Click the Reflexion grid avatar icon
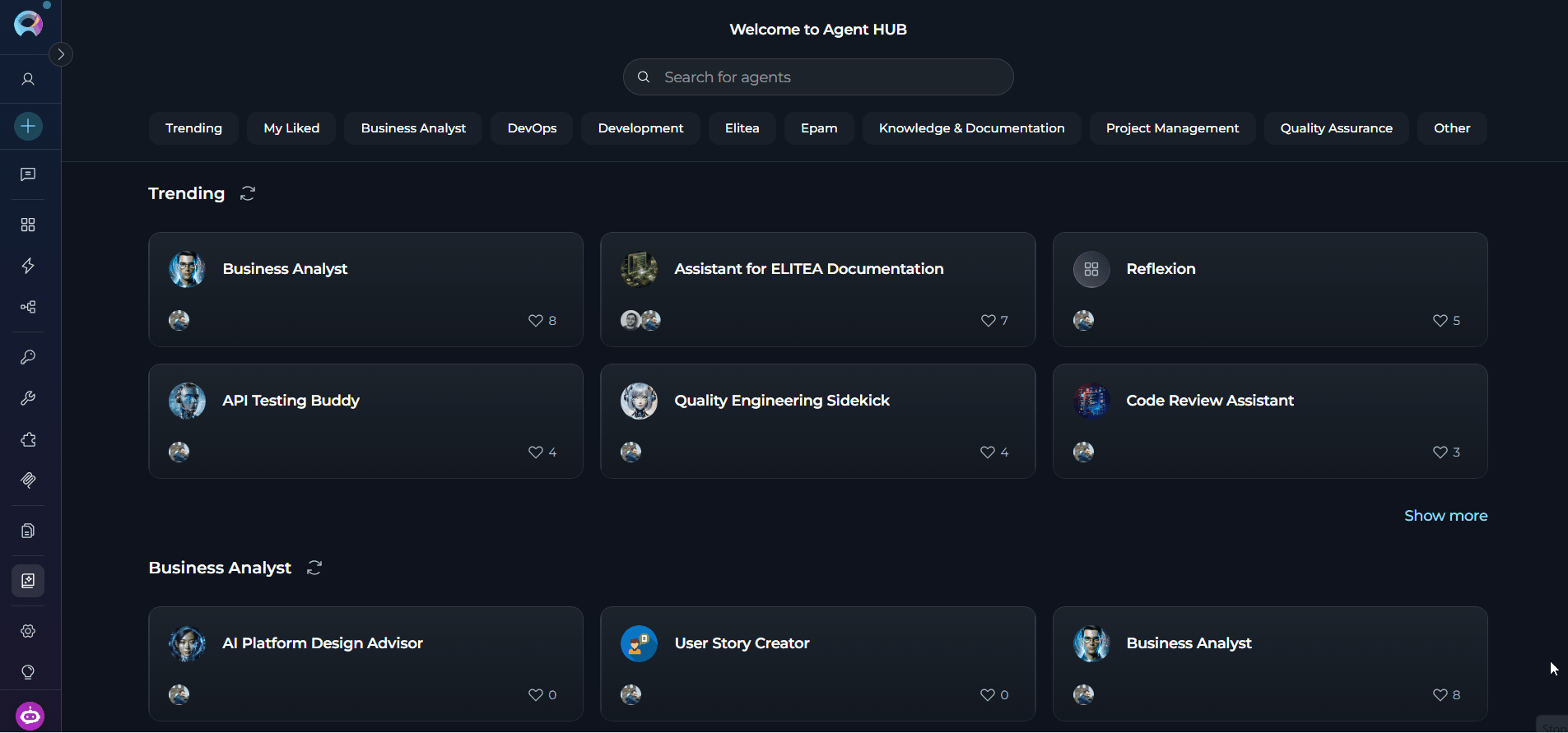This screenshot has width=1568, height=733. point(1091,269)
